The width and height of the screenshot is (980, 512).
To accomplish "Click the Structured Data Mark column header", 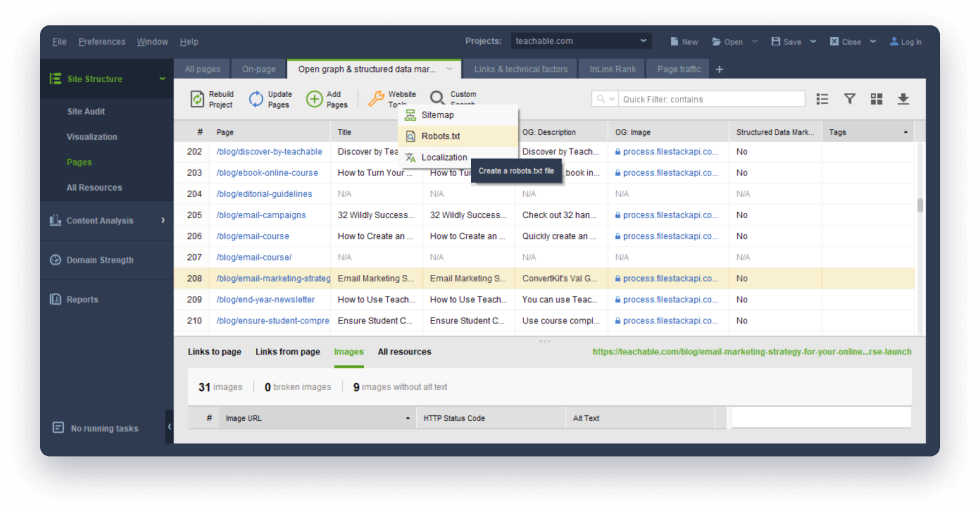I will pos(775,132).
